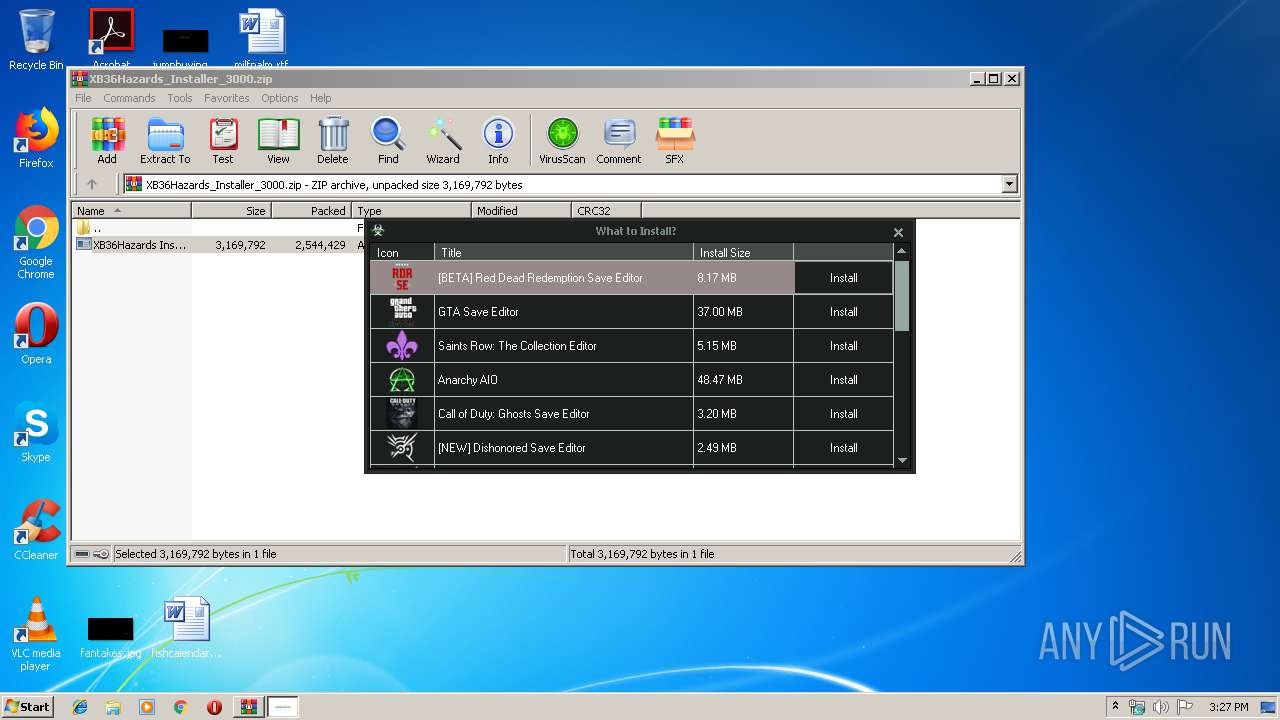Click the Internet Explorer taskbar icon
The width and height of the screenshot is (1280, 720).
[80, 707]
